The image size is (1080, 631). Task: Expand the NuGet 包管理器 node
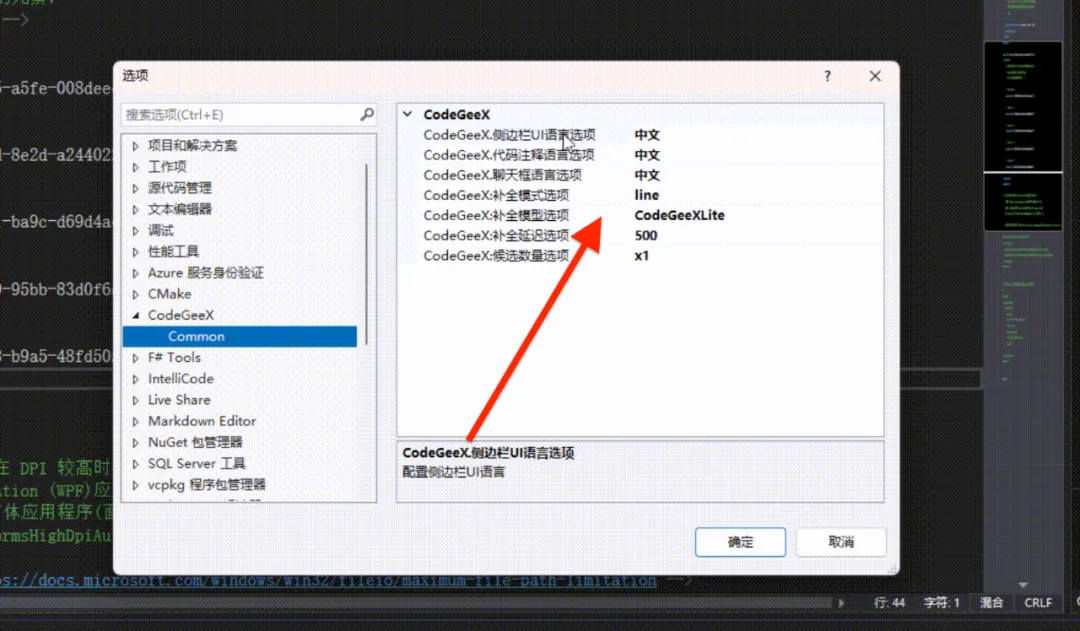[136, 443]
